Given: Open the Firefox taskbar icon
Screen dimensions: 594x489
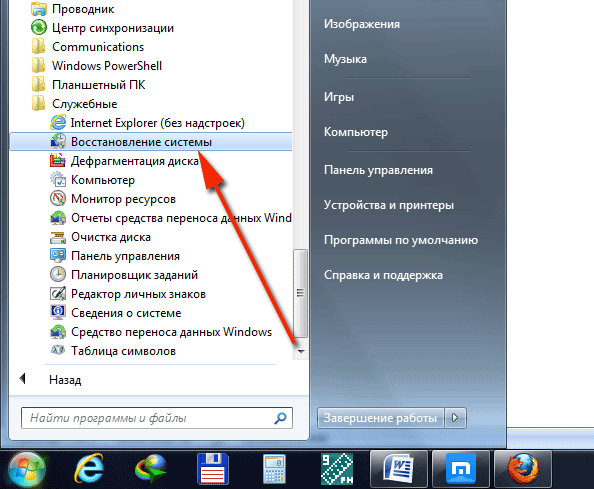Looking at the screenshot, I should click(523, 469).
